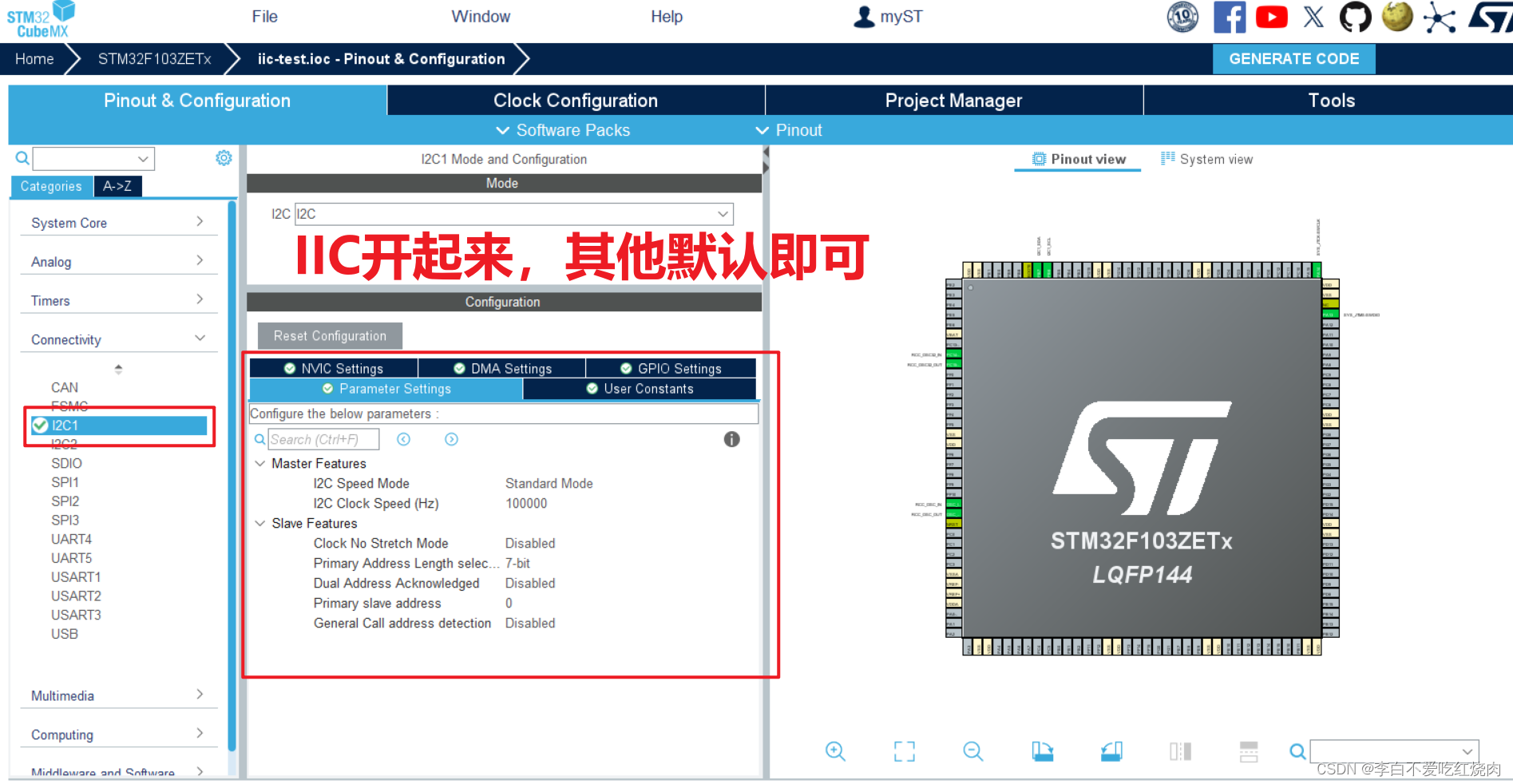Image resolution: width=1513 pixels, height=784 pixels.
Task: Collapse the Slave Features section
Action: point(260,523)
